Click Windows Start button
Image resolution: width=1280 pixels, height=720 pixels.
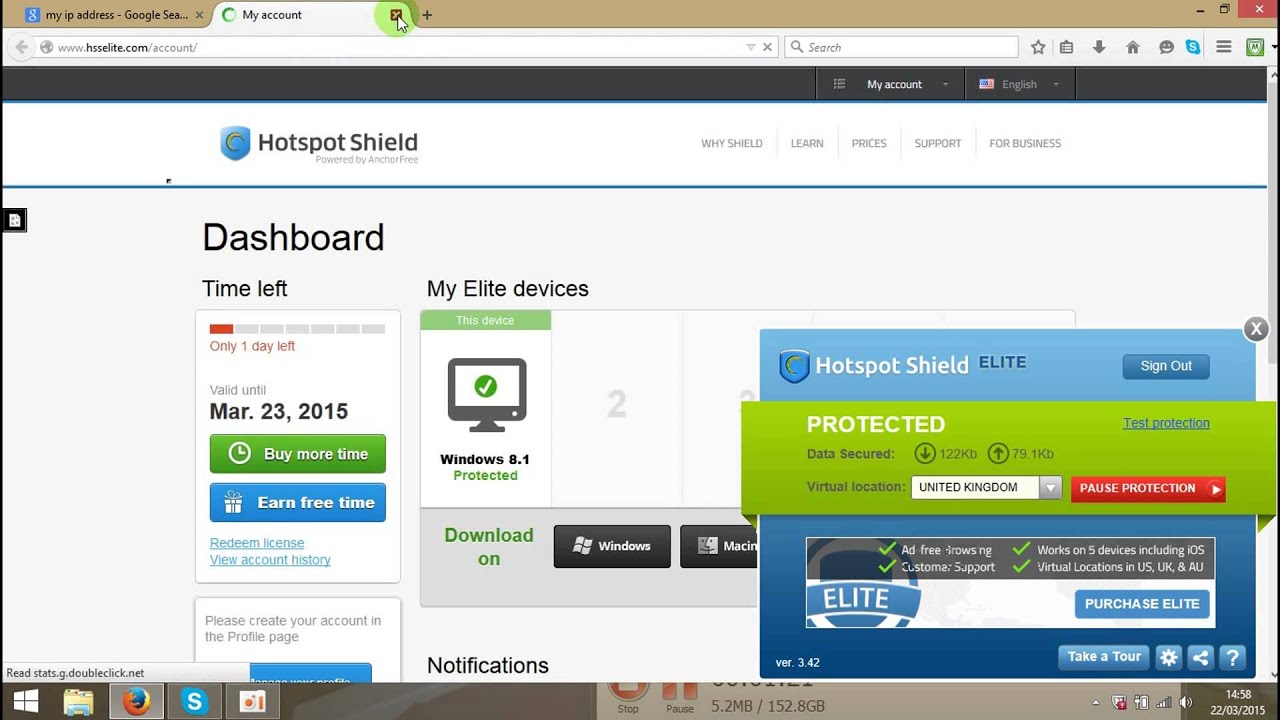[25, 703]
